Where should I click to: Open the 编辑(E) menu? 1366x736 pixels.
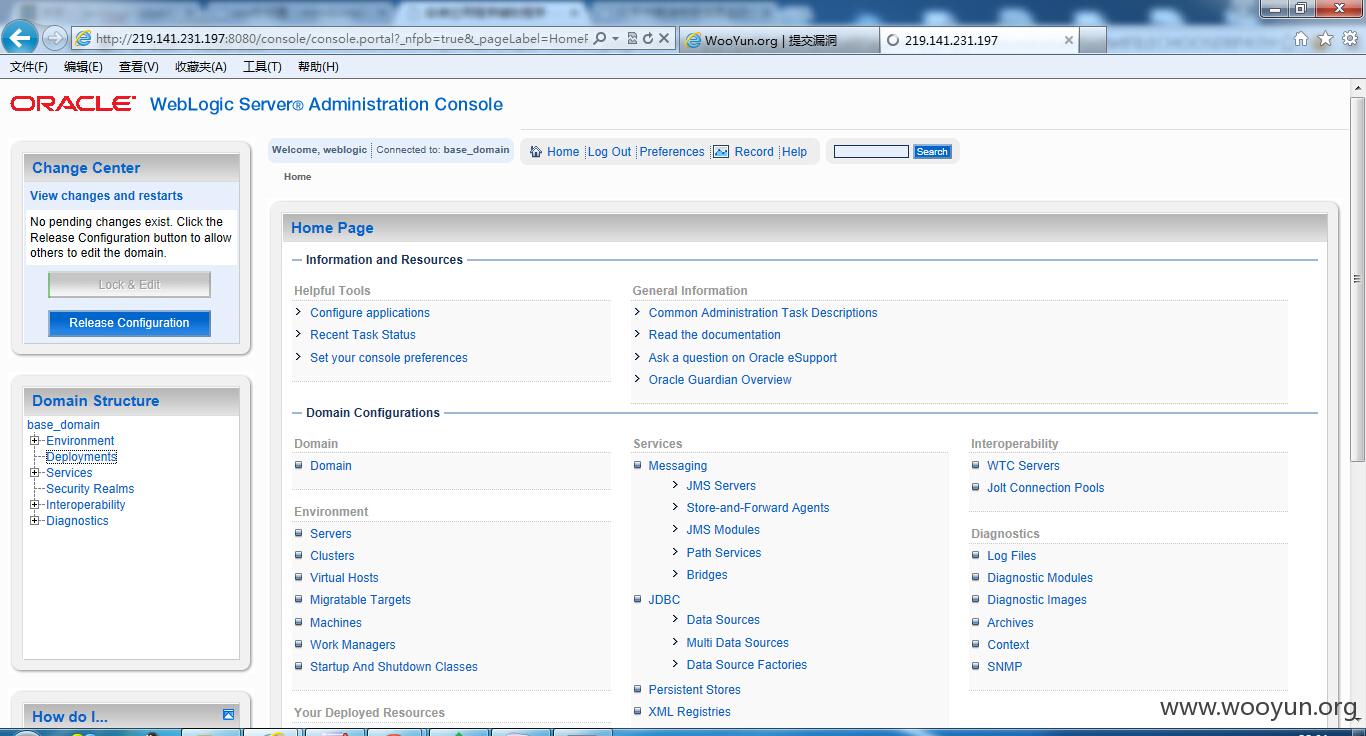pyautogui.click(x=83, y=67)
